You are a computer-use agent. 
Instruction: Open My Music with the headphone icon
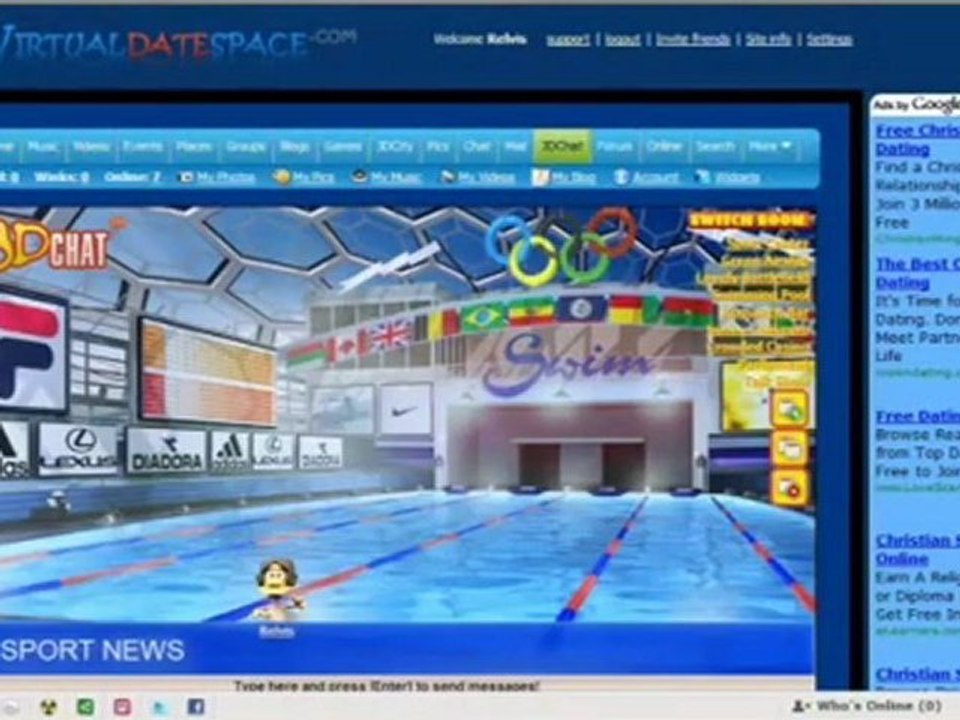click(x=387, y=178)
